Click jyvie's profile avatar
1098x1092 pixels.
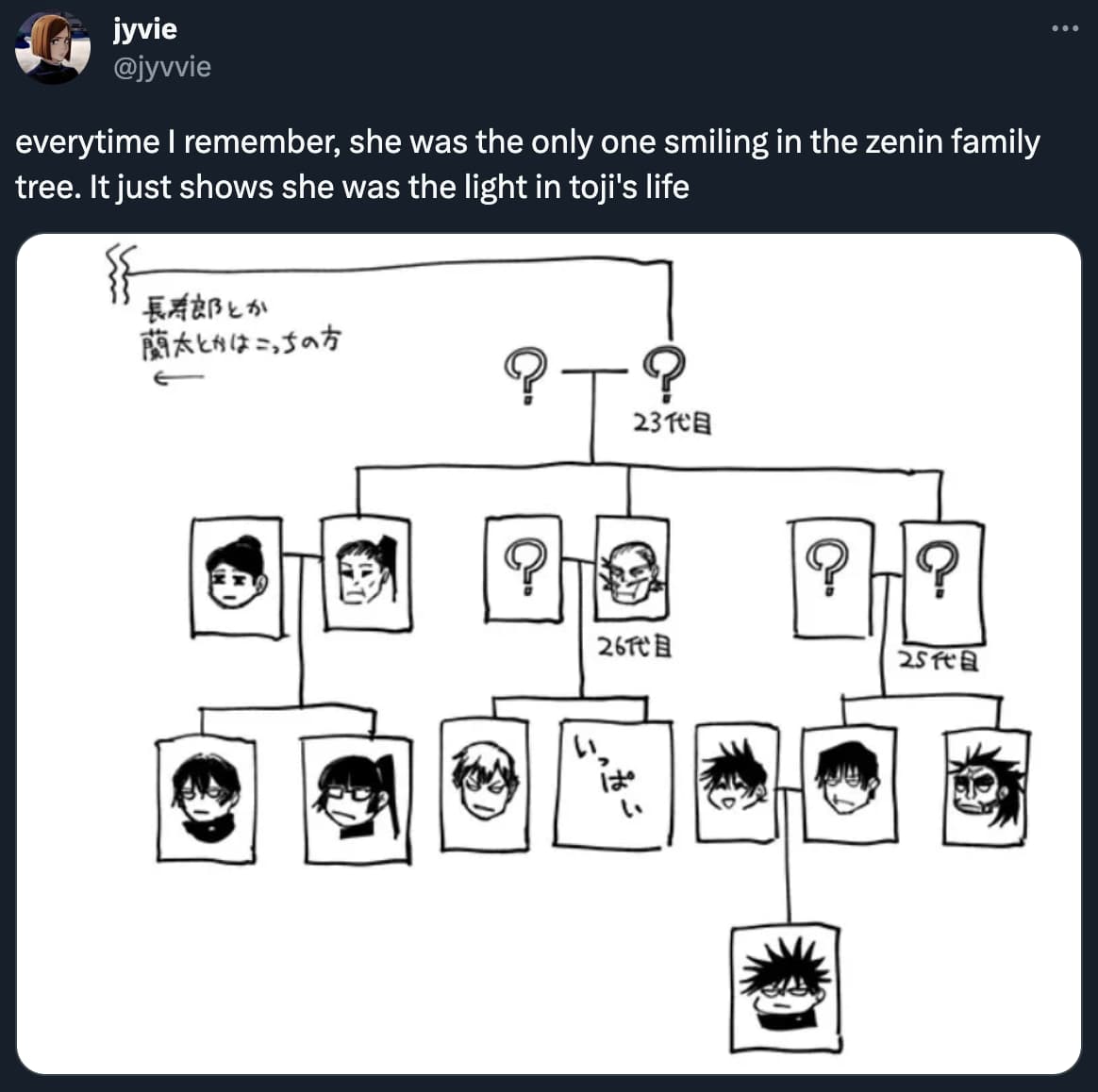(x=54, y=45)
